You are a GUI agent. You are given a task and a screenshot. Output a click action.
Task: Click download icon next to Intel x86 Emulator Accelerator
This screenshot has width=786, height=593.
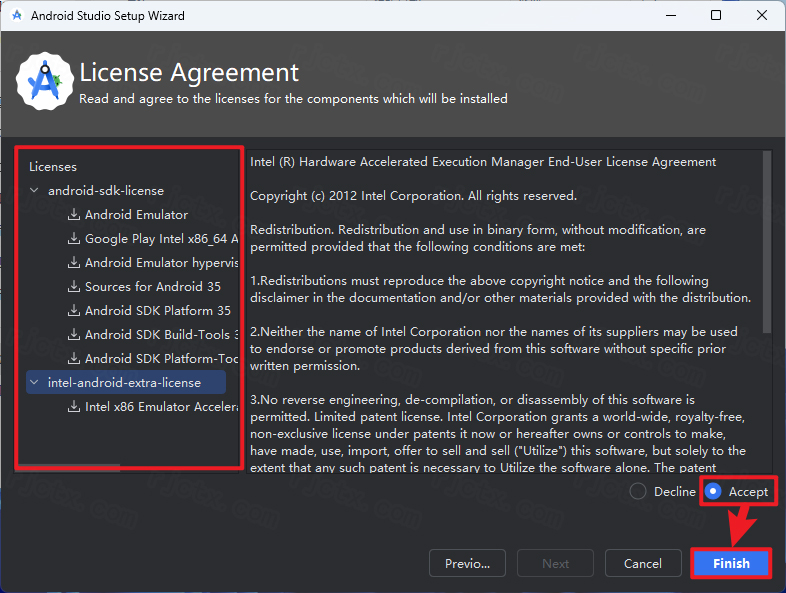(x=74, y=407)
